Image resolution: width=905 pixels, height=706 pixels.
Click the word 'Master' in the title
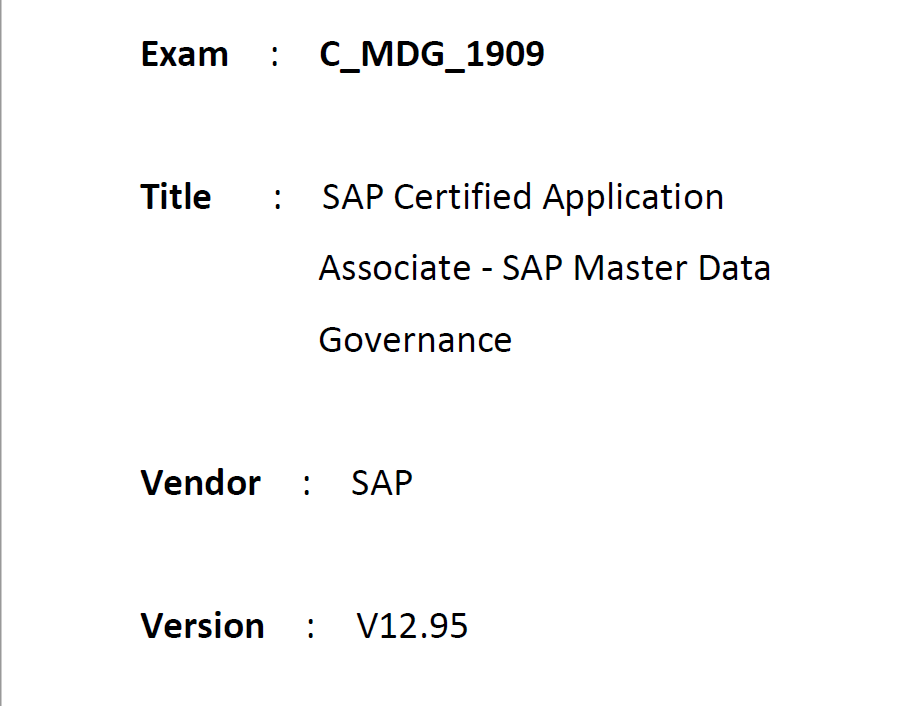[630, 268]
